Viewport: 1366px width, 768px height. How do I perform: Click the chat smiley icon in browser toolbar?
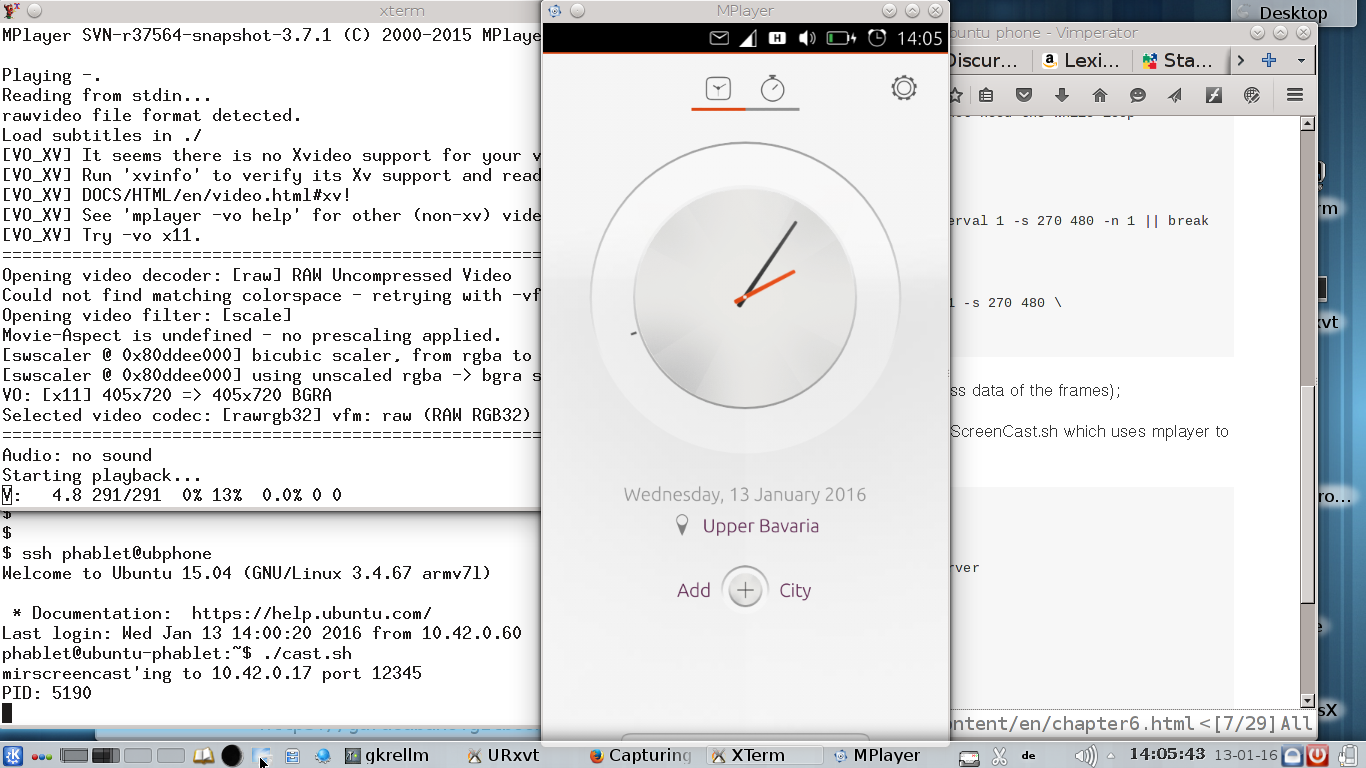pyautogui.click(x=1138, y=95)
